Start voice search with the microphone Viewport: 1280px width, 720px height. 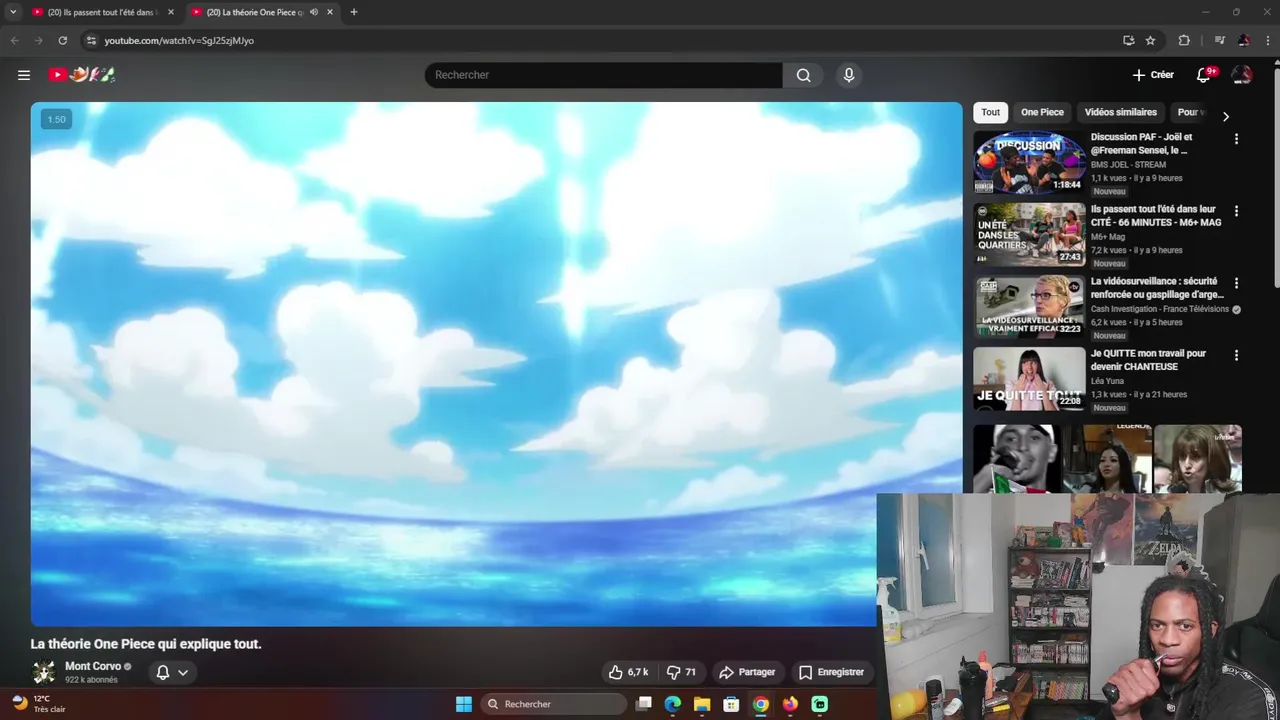pos(849,75)
